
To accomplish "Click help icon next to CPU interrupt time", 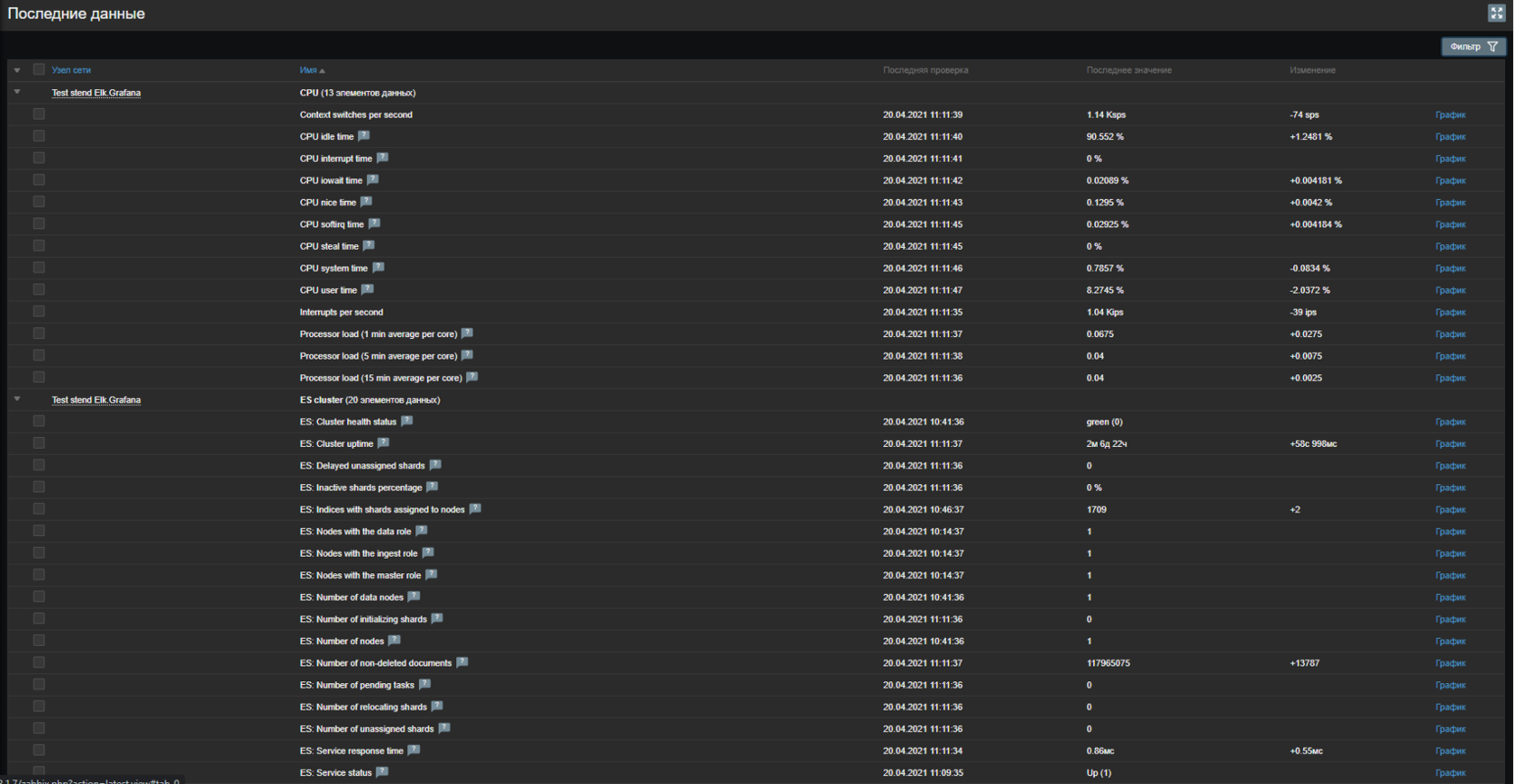I will (382, 158).
